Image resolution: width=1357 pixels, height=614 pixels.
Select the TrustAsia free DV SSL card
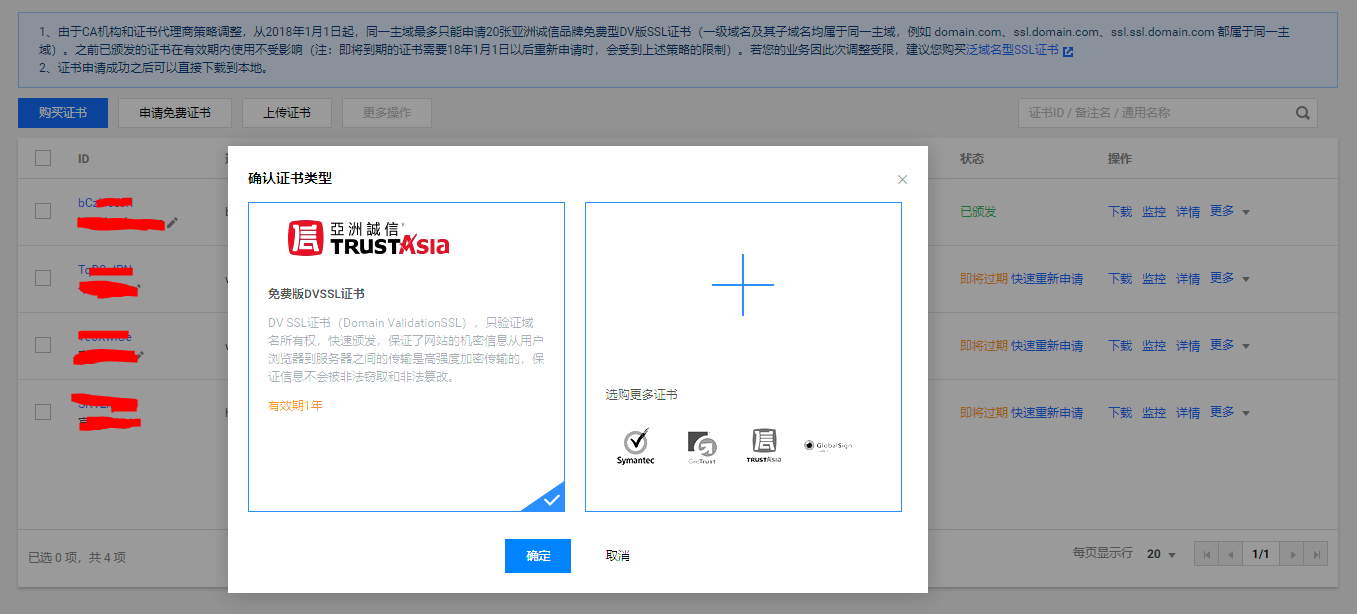coord(406,357)
